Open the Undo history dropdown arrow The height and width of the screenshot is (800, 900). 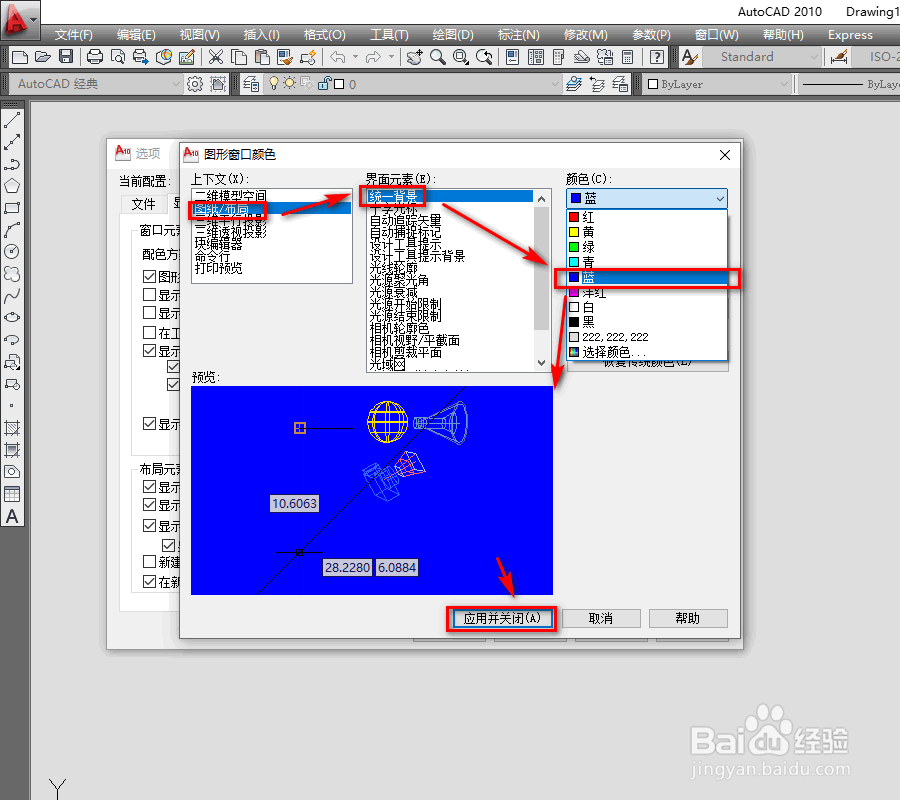[x=355, y=57]
